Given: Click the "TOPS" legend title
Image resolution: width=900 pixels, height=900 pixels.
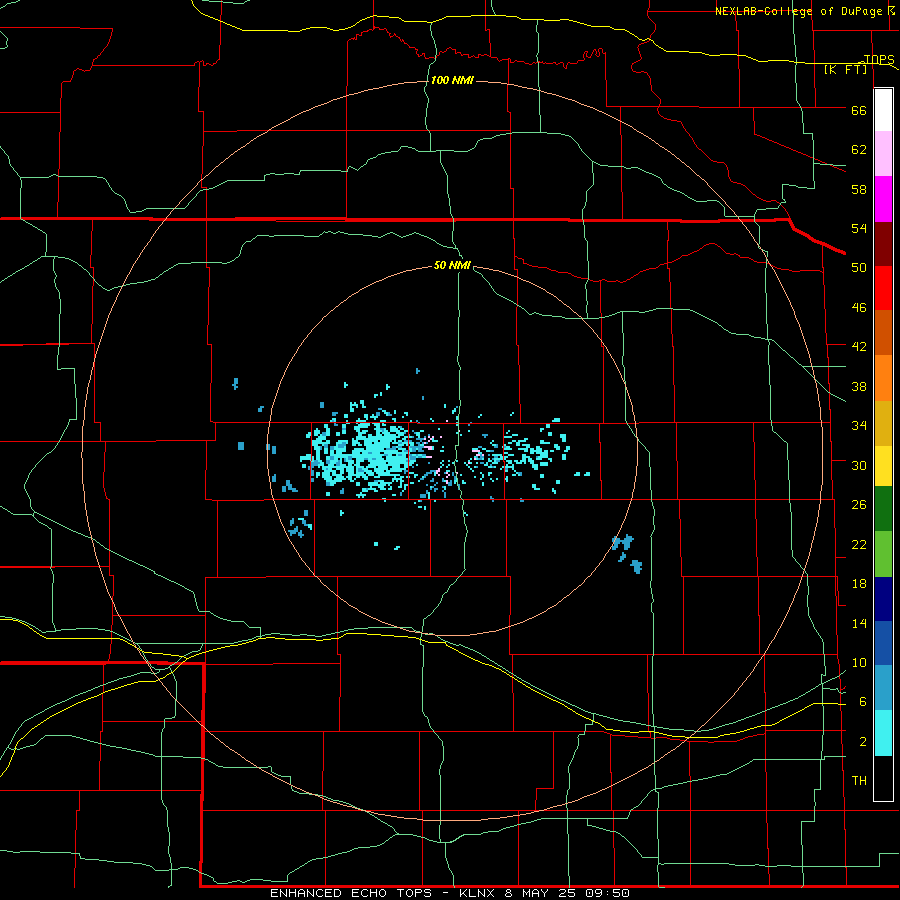Looking at the screenshot, I should pyautogui.click(x=879, y=59).
